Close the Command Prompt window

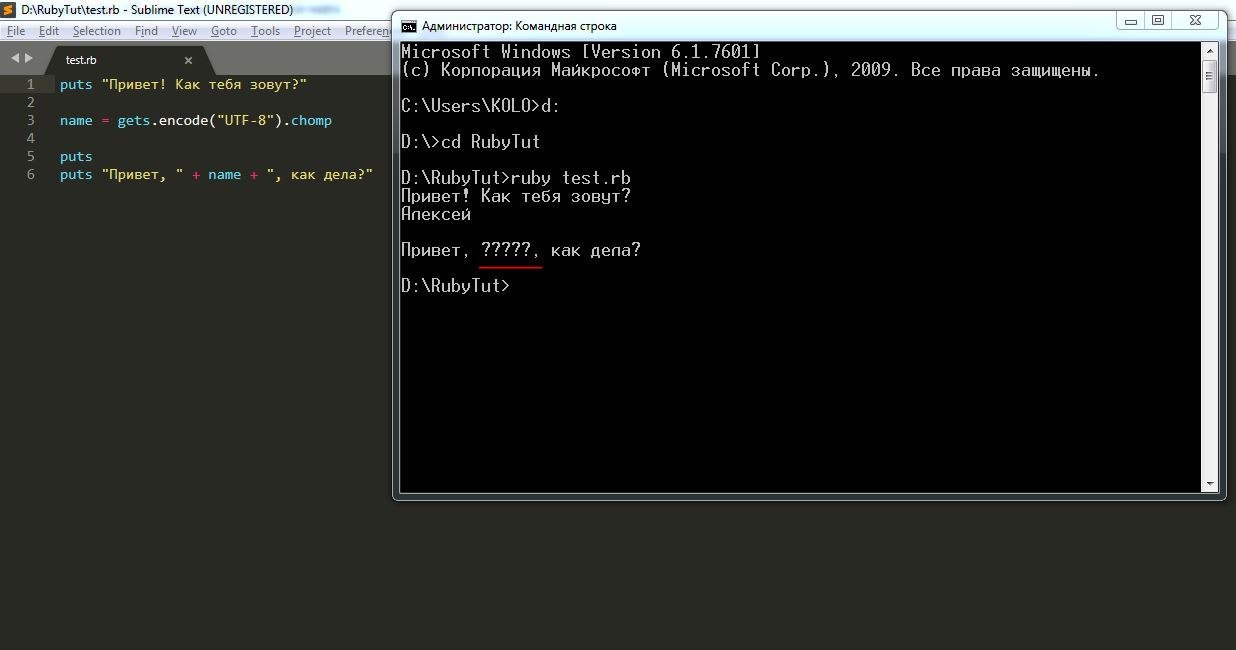[x=1196, y=20]
